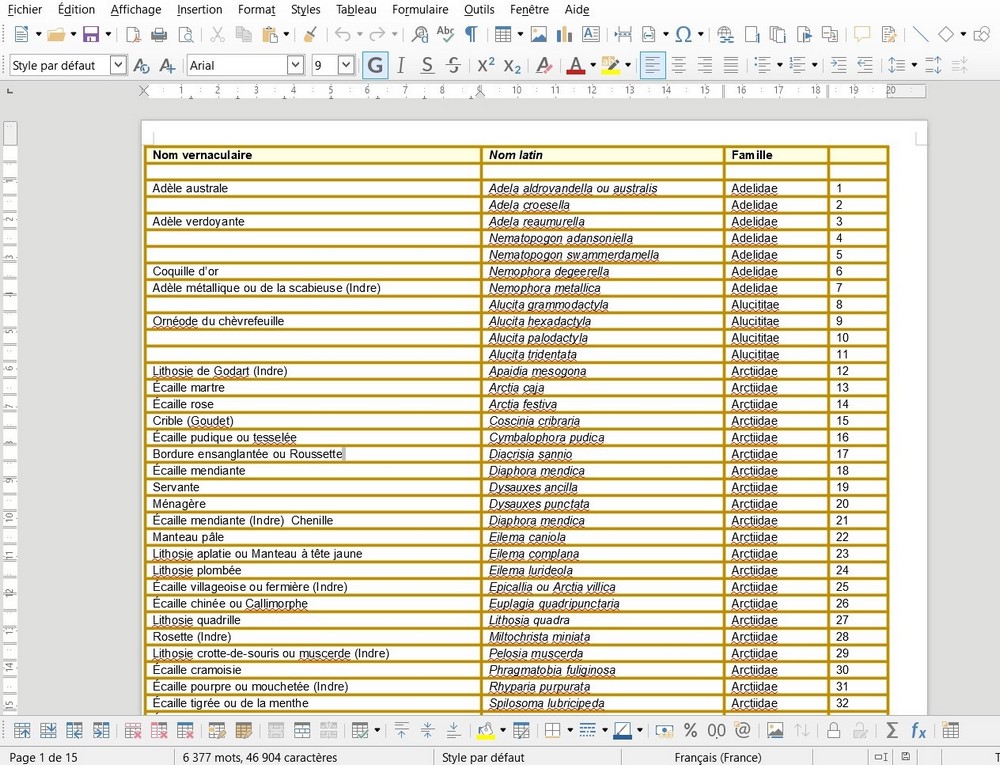Click the Print icon
The height and width of the screenshot is (765, 1000).
pos(159,34)
